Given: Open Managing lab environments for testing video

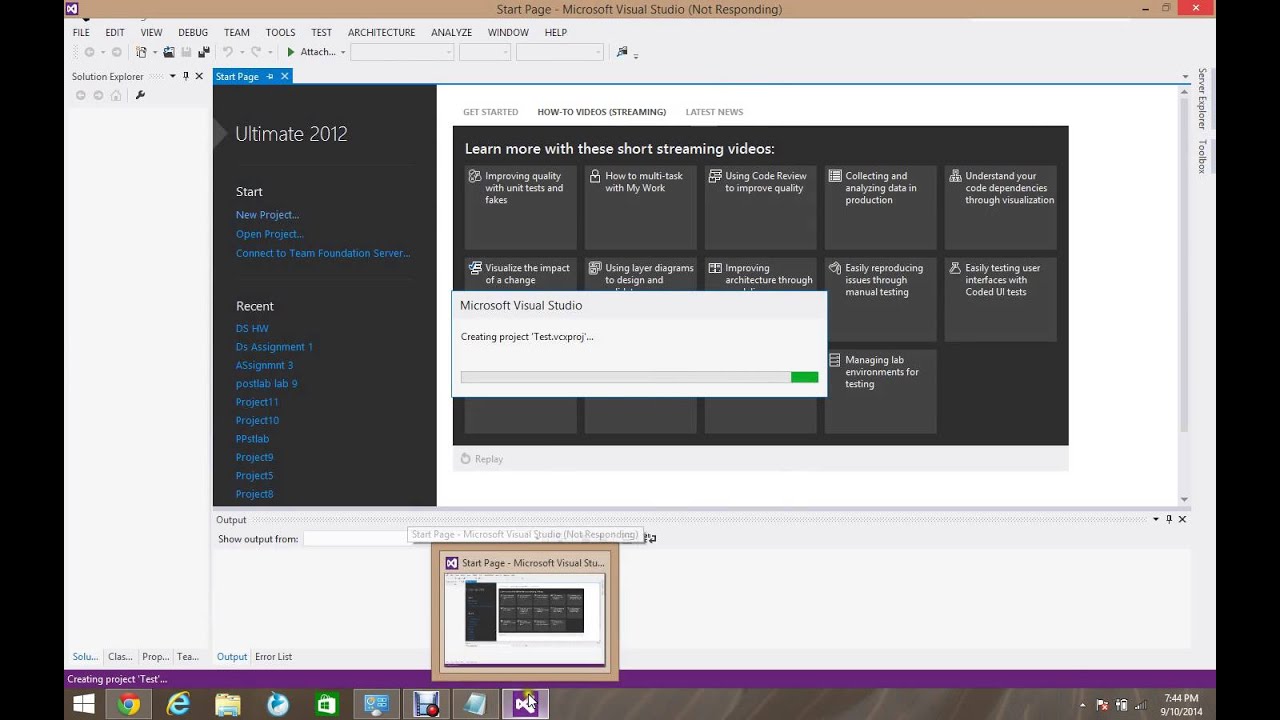Looking at the screenshot, I should click(880, 391).
